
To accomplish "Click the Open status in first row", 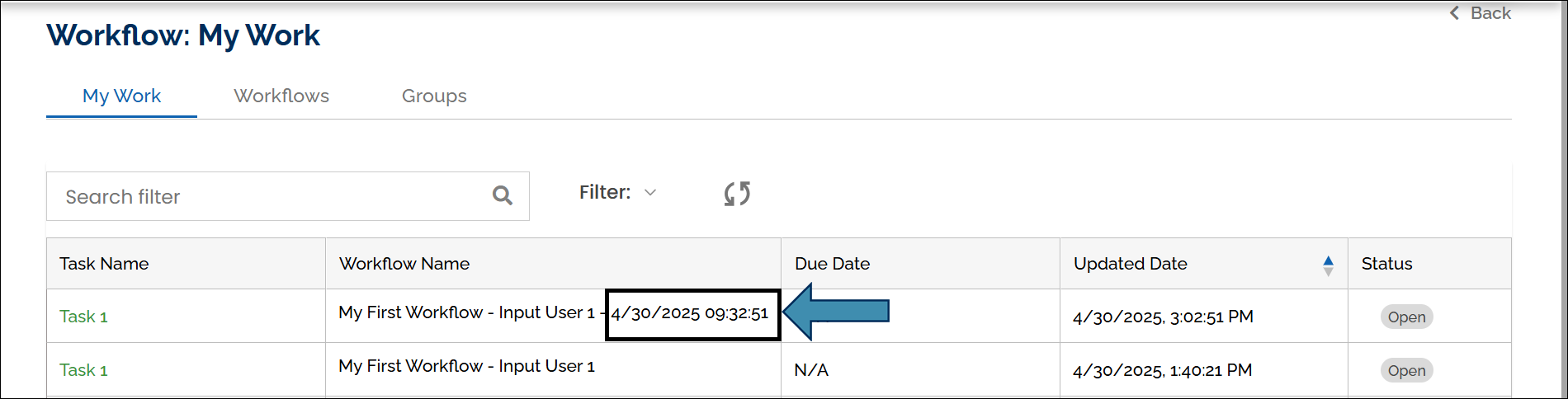I will coord(1406,317).
